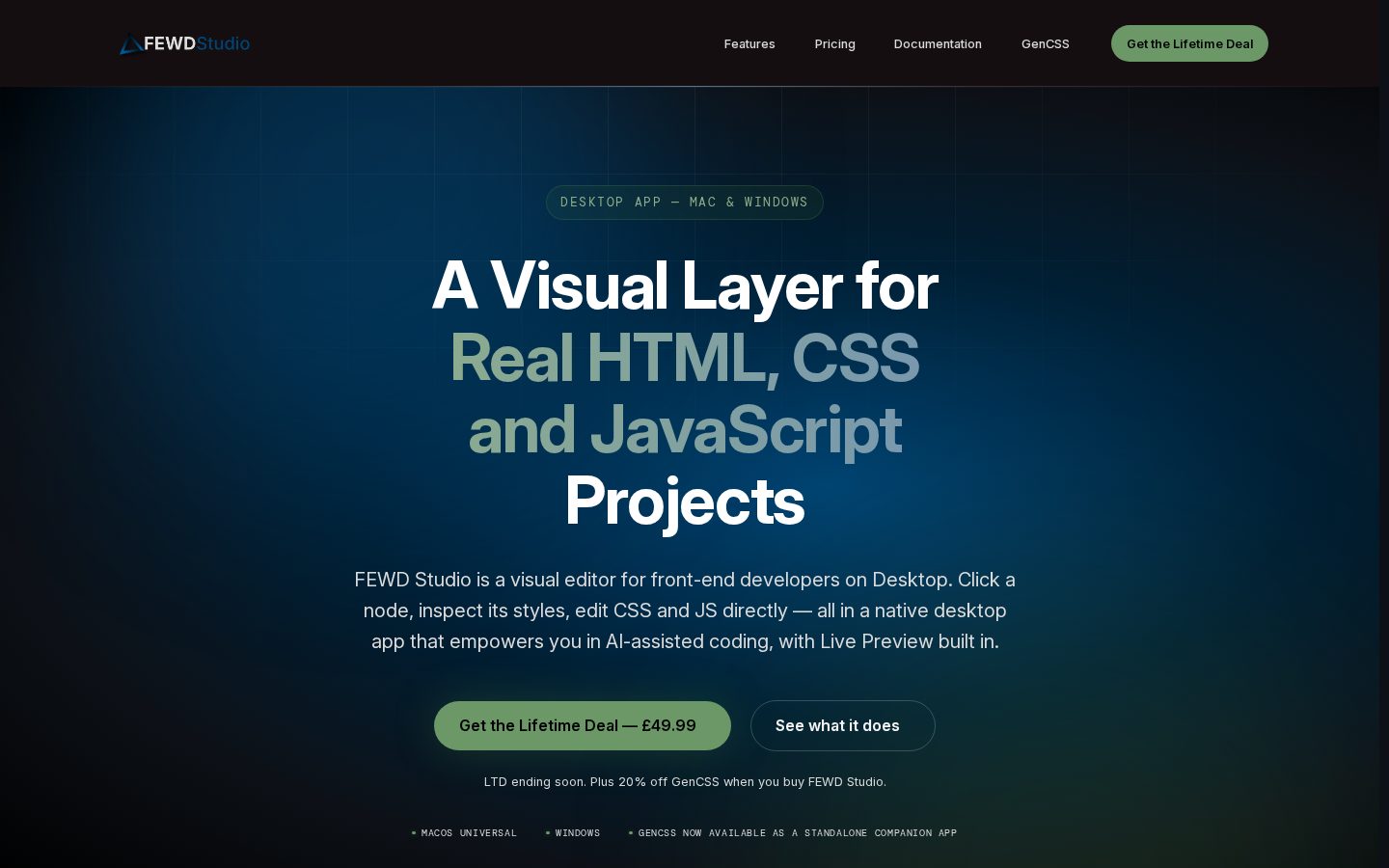Go to the Pricing page
This screenshot has height=868, width=1389.
click(834, 43)
